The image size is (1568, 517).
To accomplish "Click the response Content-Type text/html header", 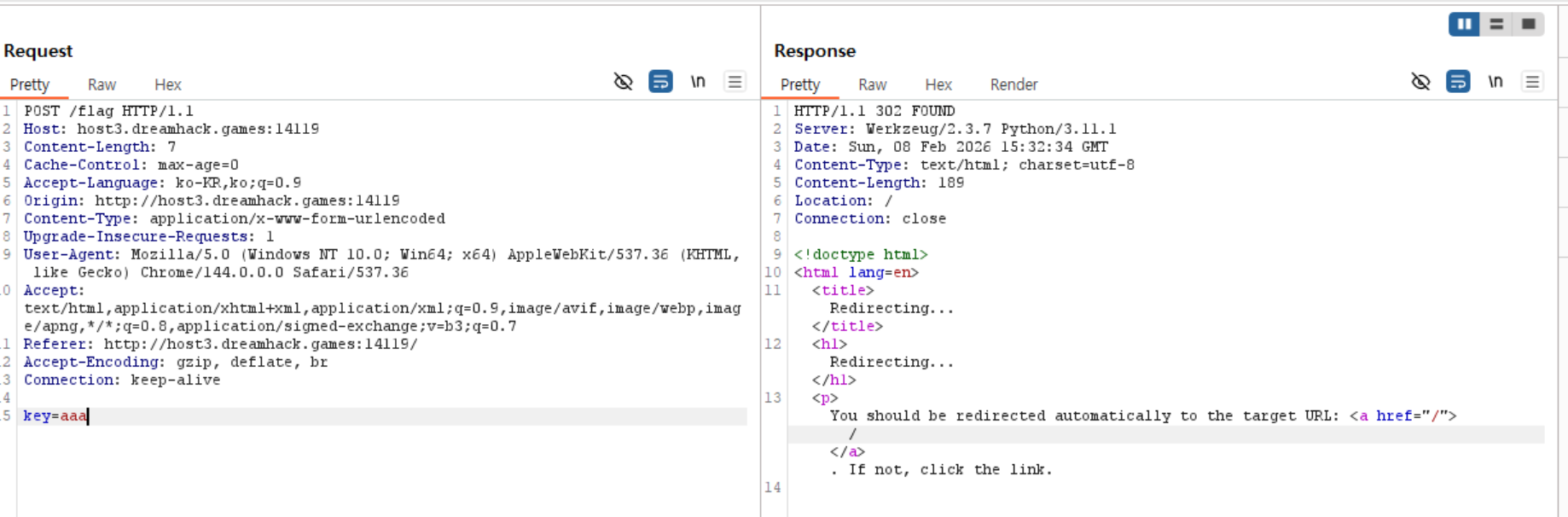I will point(964,165).
